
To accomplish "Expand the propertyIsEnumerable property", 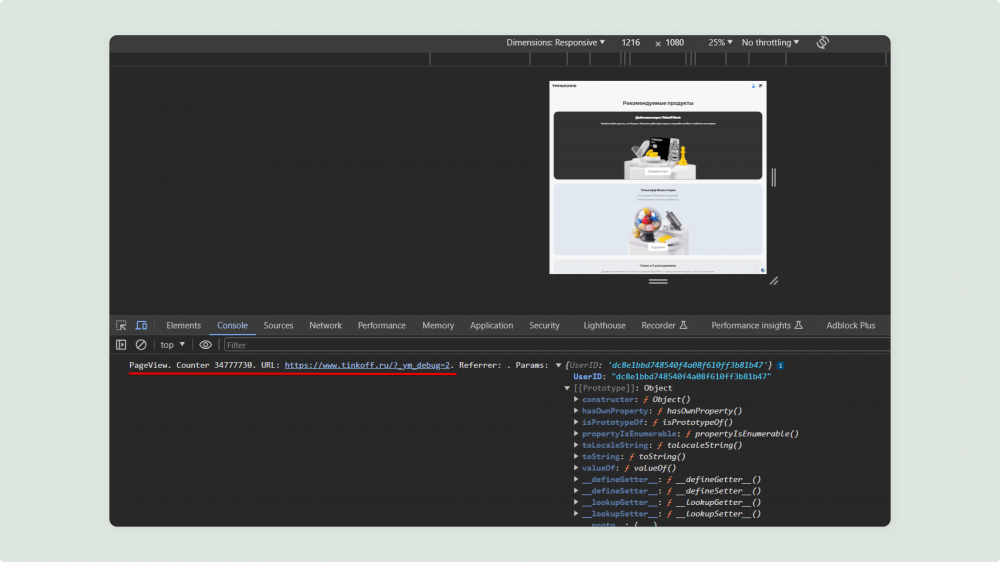I will click(577, 434).
